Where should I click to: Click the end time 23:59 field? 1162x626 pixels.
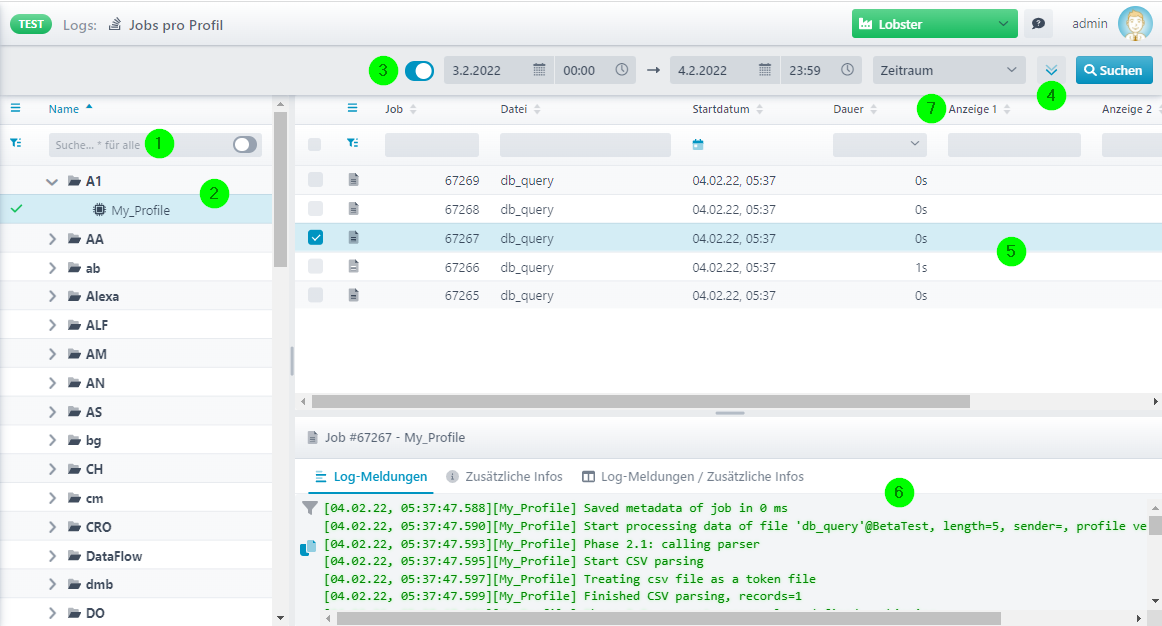821,70
